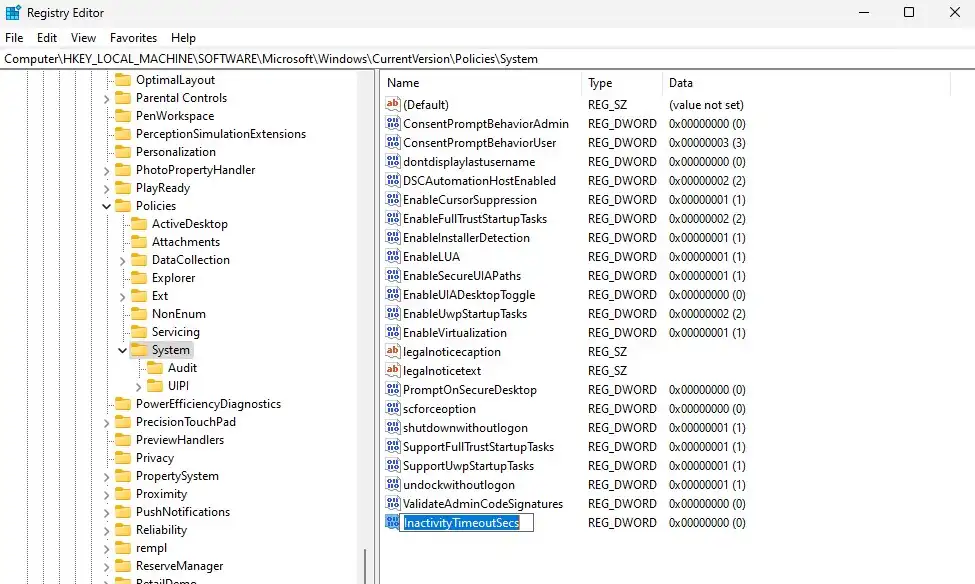Select the Proximity key
975x584 pixels.
point(161,494)
